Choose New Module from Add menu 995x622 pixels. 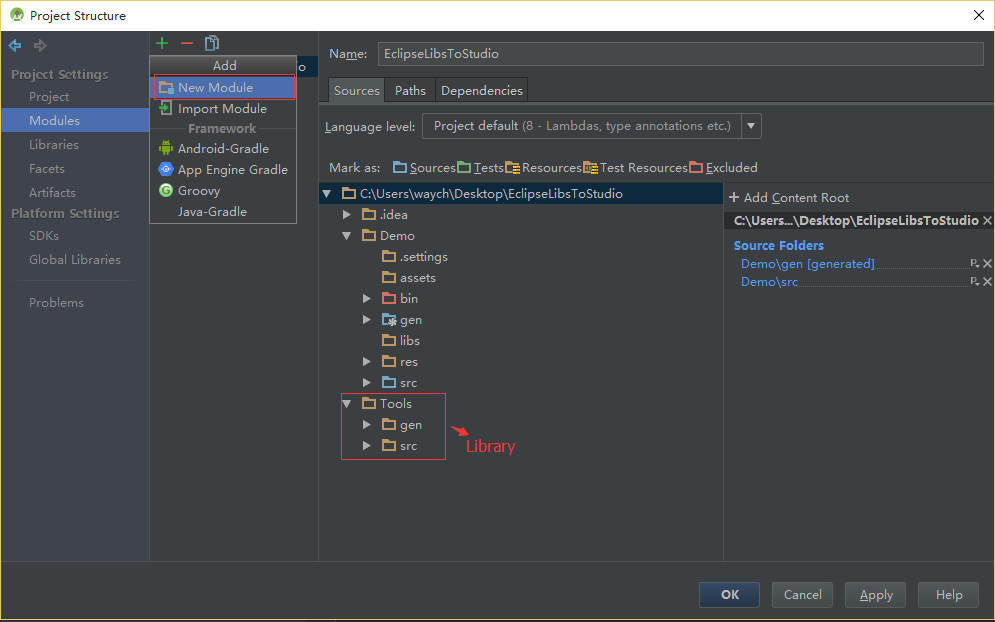click(x=225, y=88)
